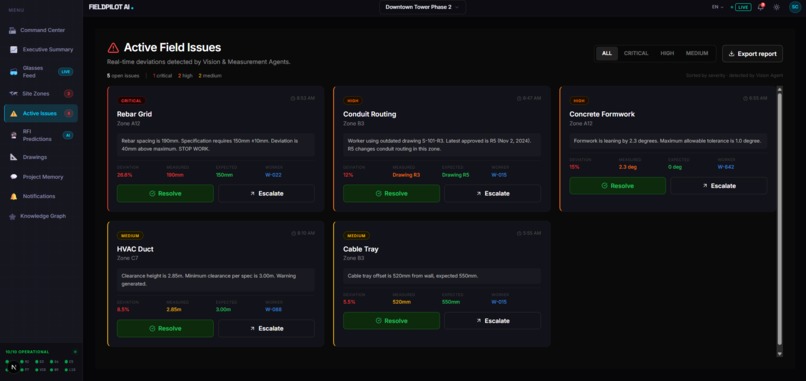This screenshot has height=381, width=806.
Task: Click the red badge next to Site Zones
Action: point(68,94)
